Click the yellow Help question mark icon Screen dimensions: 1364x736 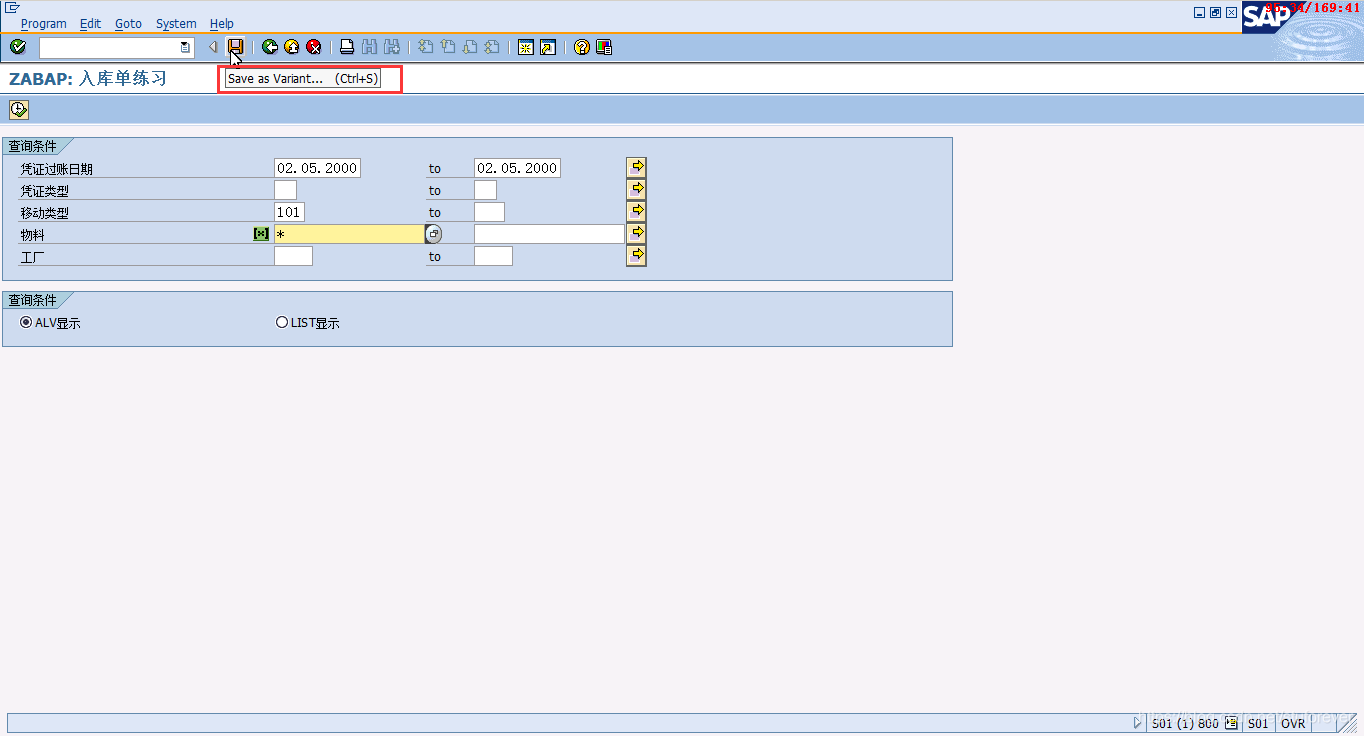coord(582,47)
